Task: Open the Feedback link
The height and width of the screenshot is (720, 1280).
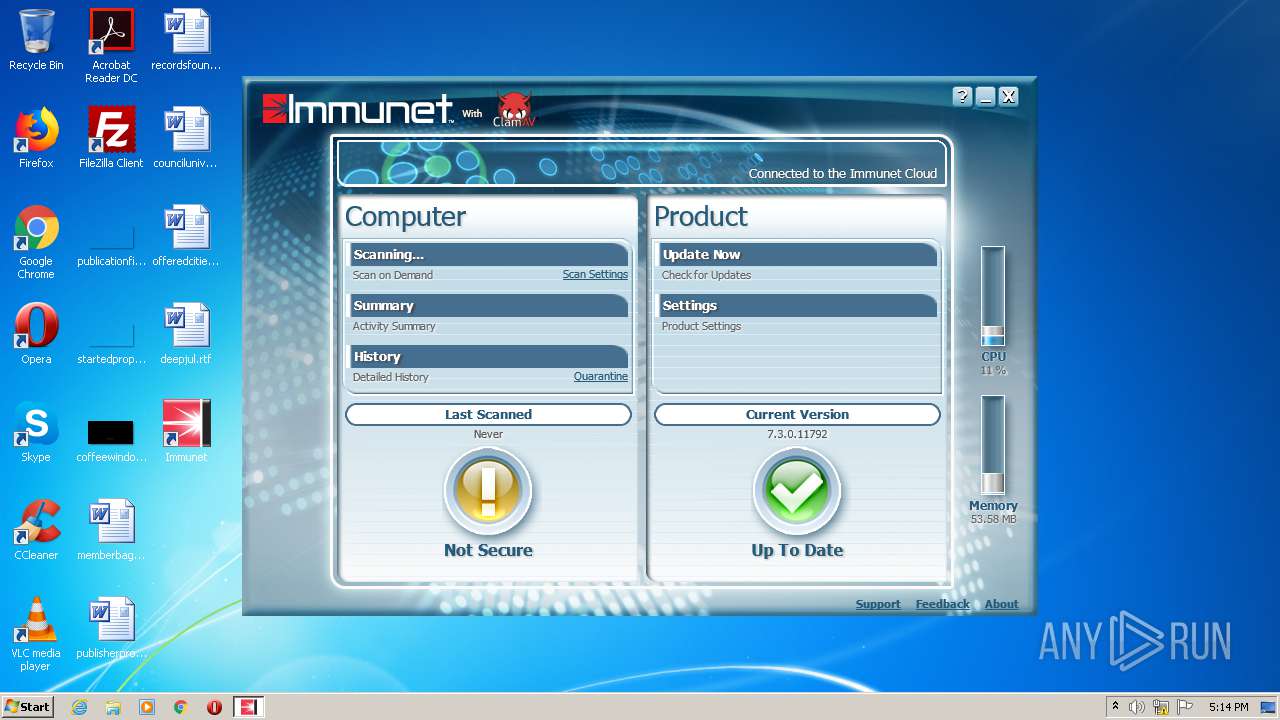Action: [x=943, y=604]
